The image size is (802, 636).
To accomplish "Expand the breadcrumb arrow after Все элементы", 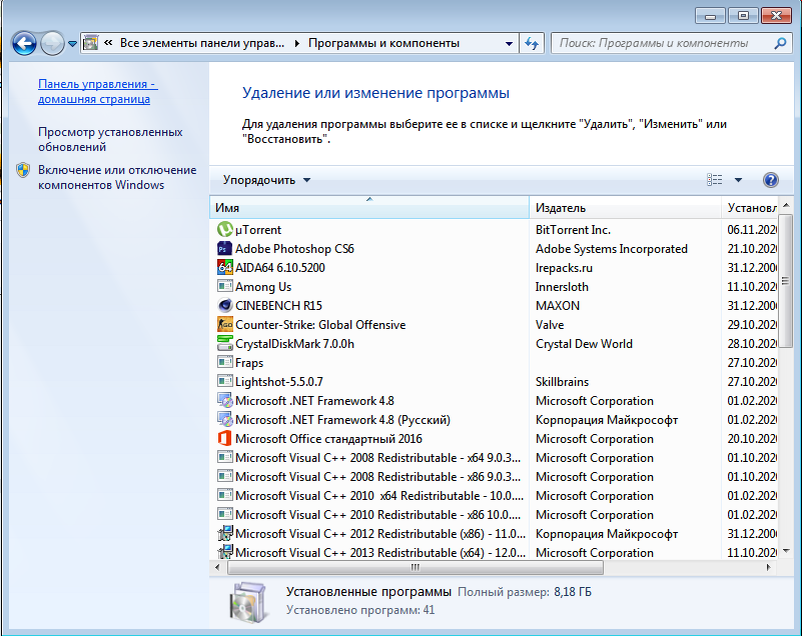I will tap(297, 43).
